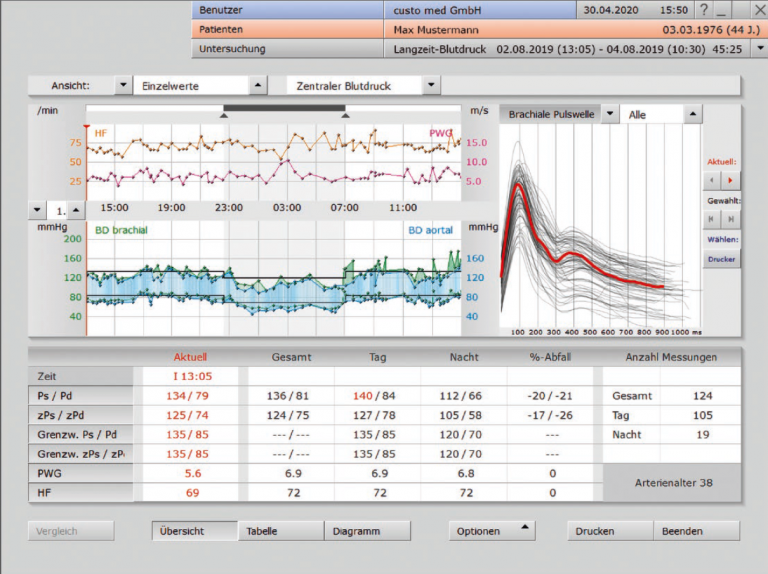Viewport: 768px width, 574px height.
Task: Open the Optionen menu
Action: point(492,531)
